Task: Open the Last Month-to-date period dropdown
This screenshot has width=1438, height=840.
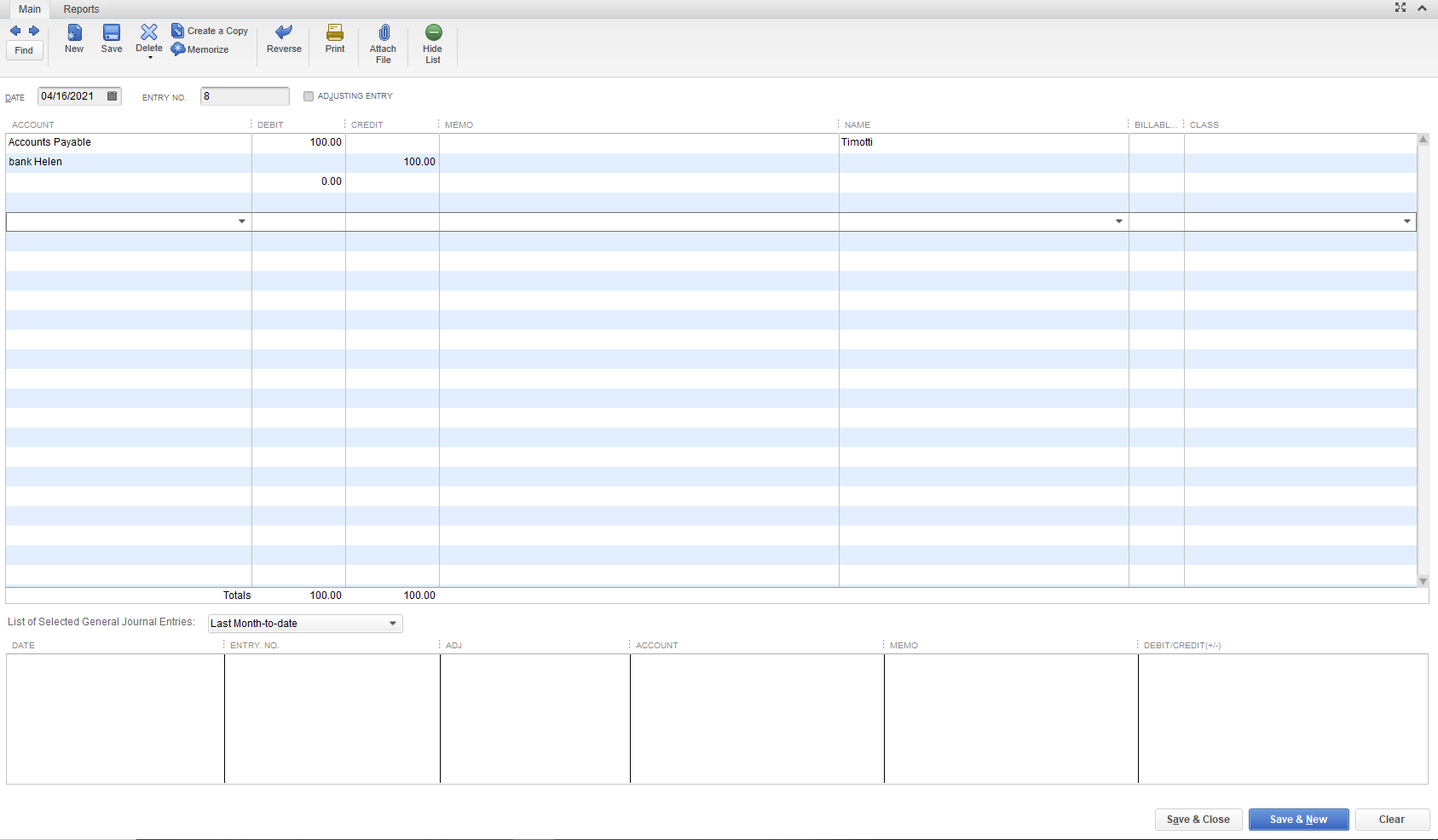Action: tap(392, 624)
